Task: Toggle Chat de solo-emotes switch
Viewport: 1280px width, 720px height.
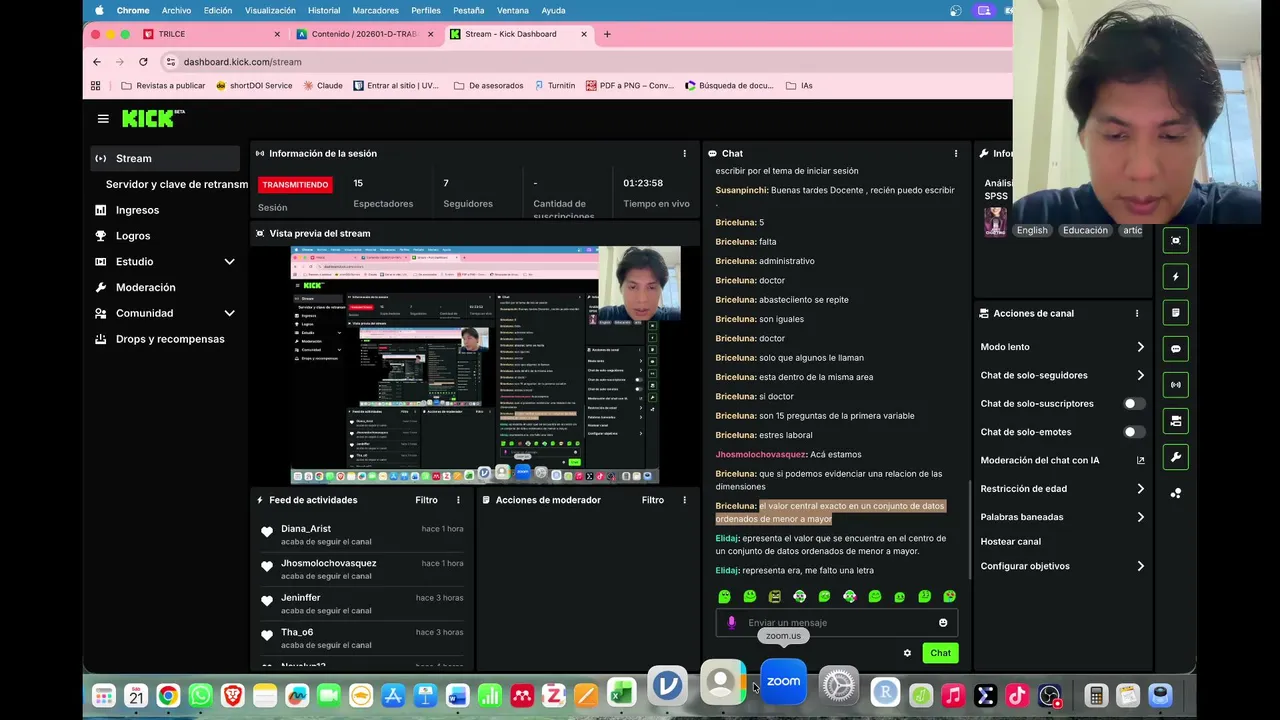Action: point(1134,432)
